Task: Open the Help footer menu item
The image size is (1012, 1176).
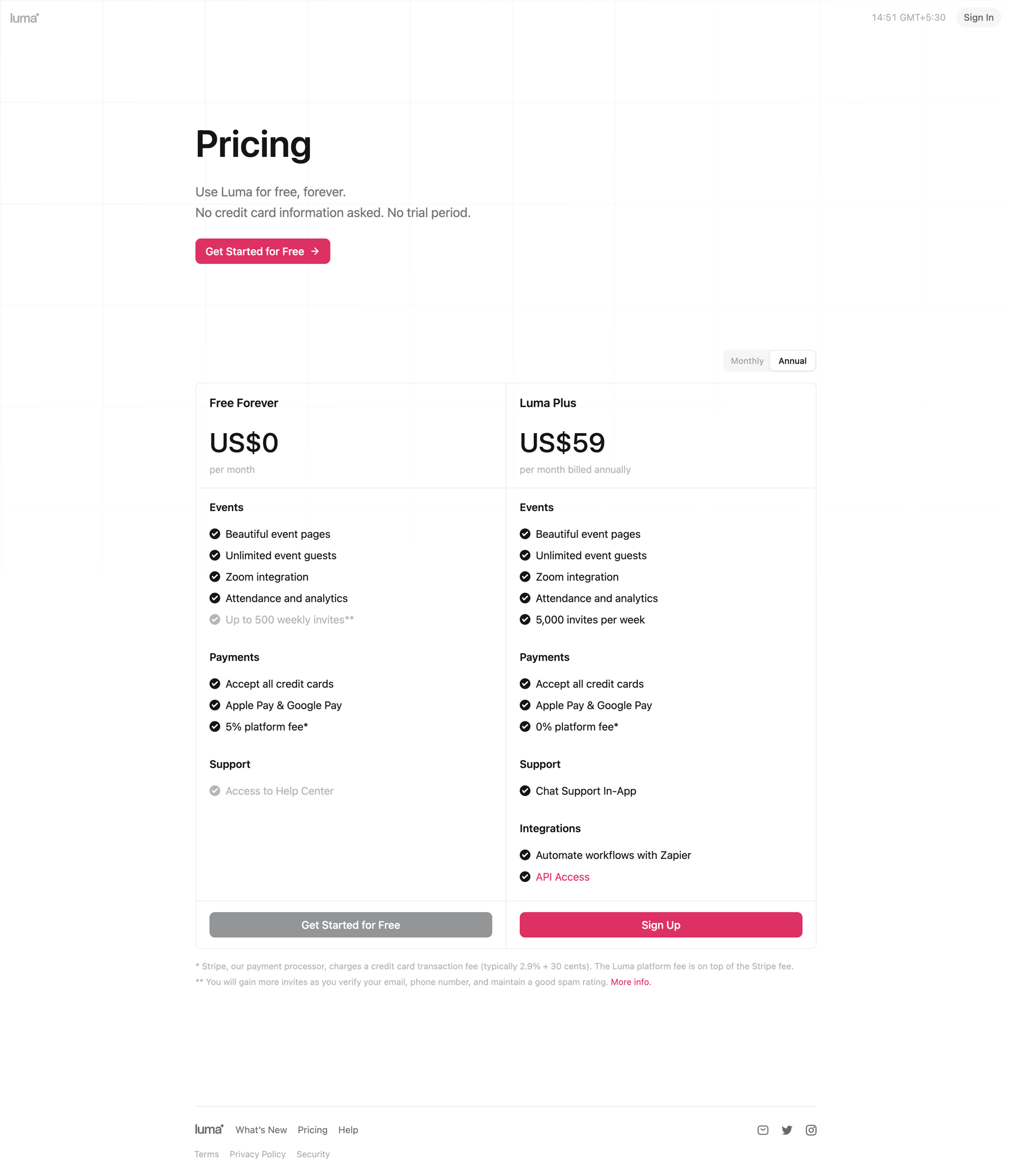Action: [348, 1130]
